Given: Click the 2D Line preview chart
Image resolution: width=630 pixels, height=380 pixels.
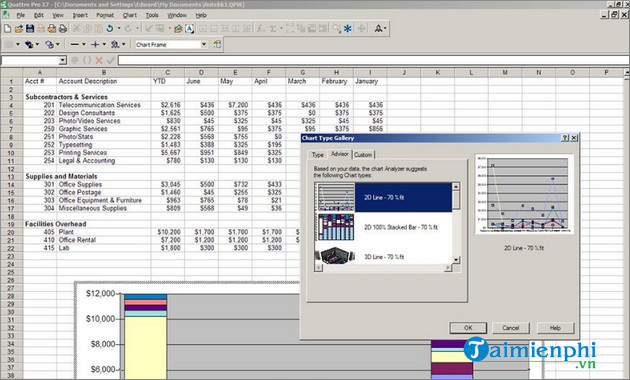Looking at the screenshot, I should [x=524, y=194].
